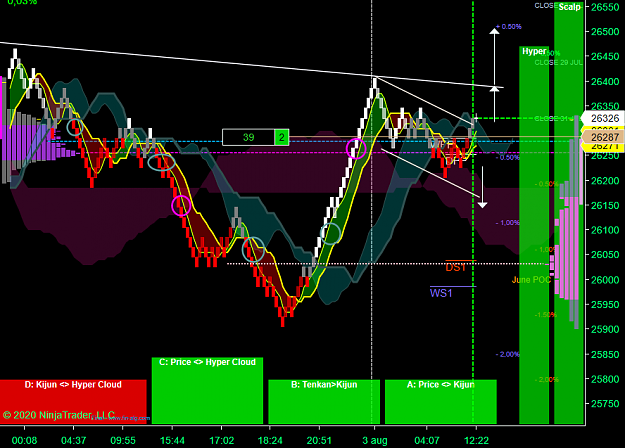
Task: Click the 26500 price axis label
Action: pos(605,32)
